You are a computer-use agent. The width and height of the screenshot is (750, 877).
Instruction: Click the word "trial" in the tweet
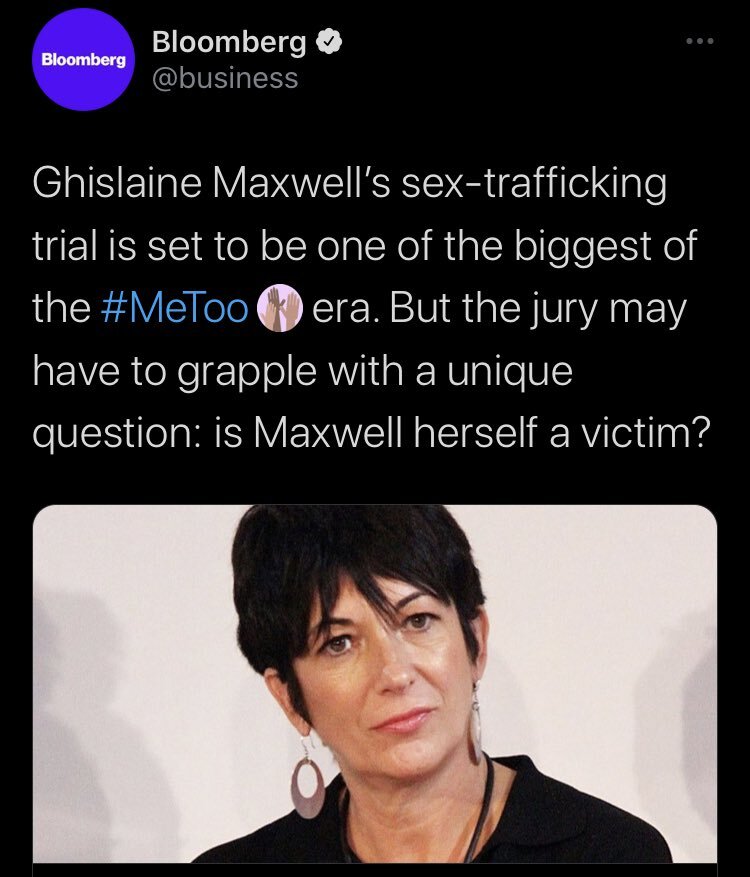(63, 246)
